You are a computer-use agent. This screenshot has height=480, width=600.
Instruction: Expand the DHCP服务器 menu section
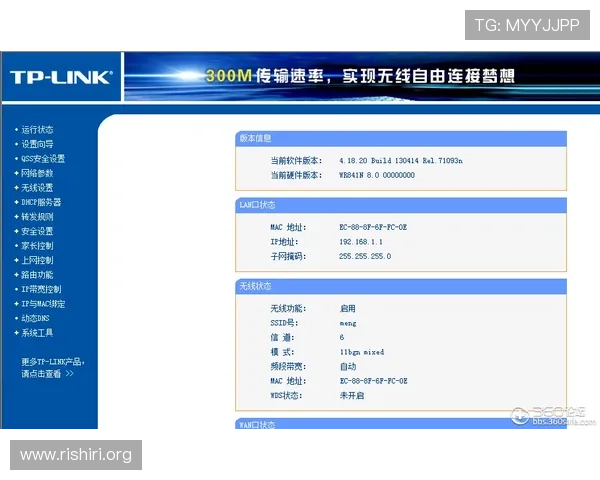point(41,202)
